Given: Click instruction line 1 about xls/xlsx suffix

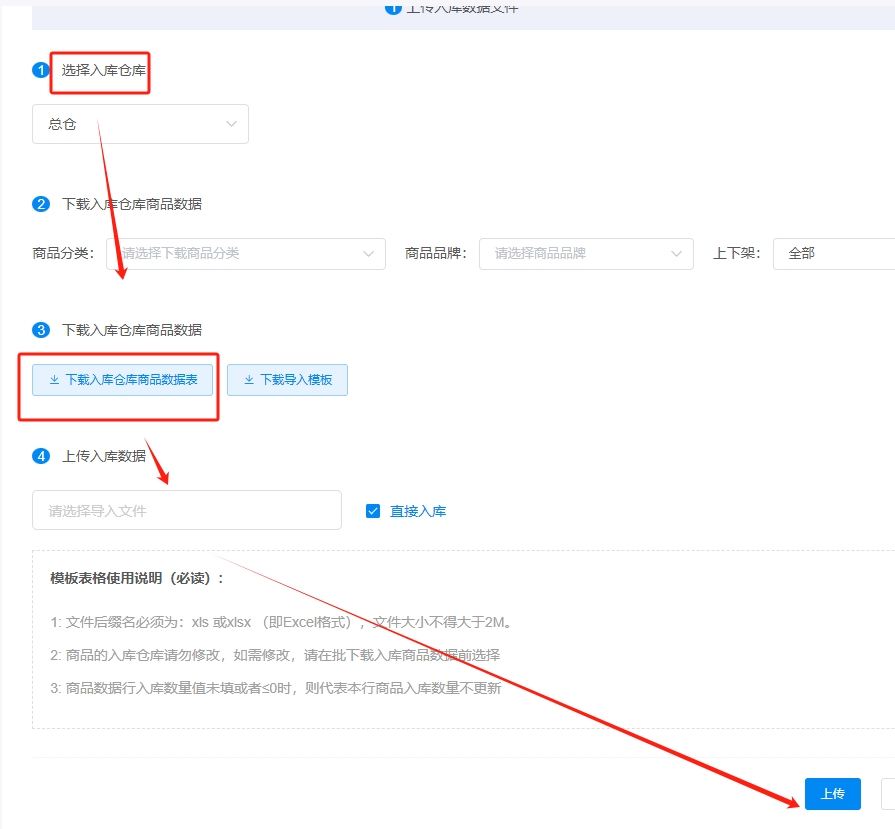Looking at the screenshot, I should click(x=282, y=623).
